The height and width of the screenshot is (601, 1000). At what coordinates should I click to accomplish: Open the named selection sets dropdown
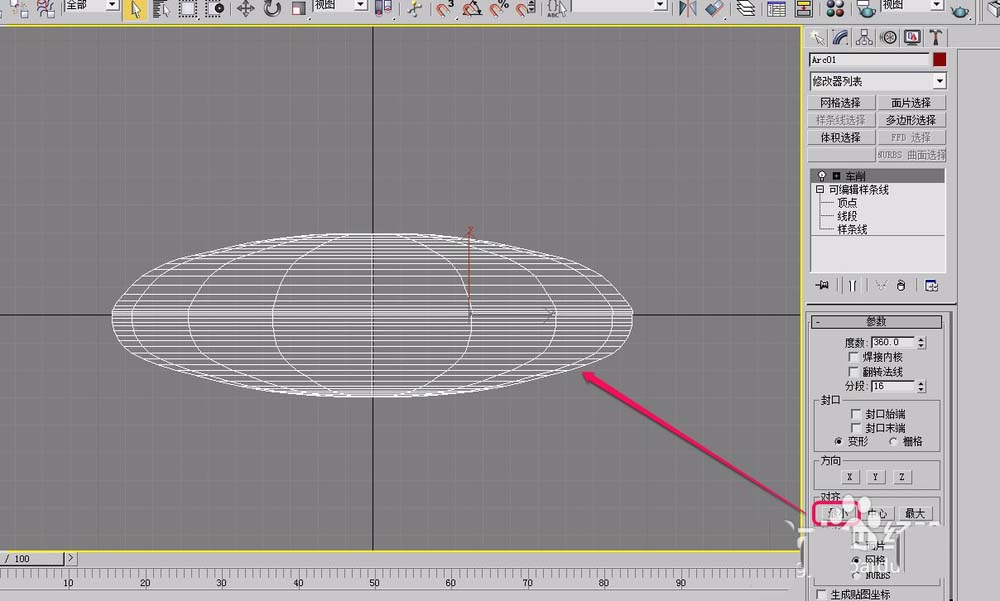click(661, 5)
